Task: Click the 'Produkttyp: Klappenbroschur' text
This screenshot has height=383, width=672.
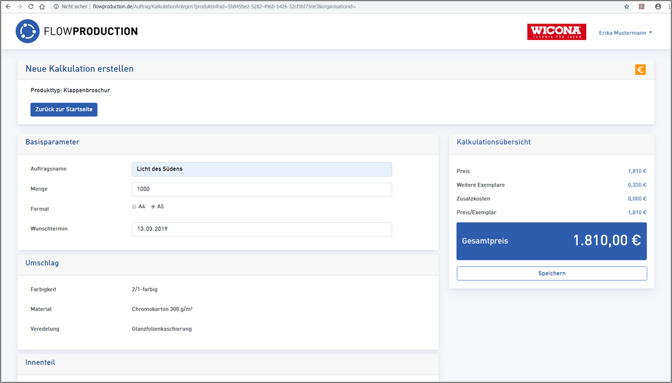Action: 70,90
